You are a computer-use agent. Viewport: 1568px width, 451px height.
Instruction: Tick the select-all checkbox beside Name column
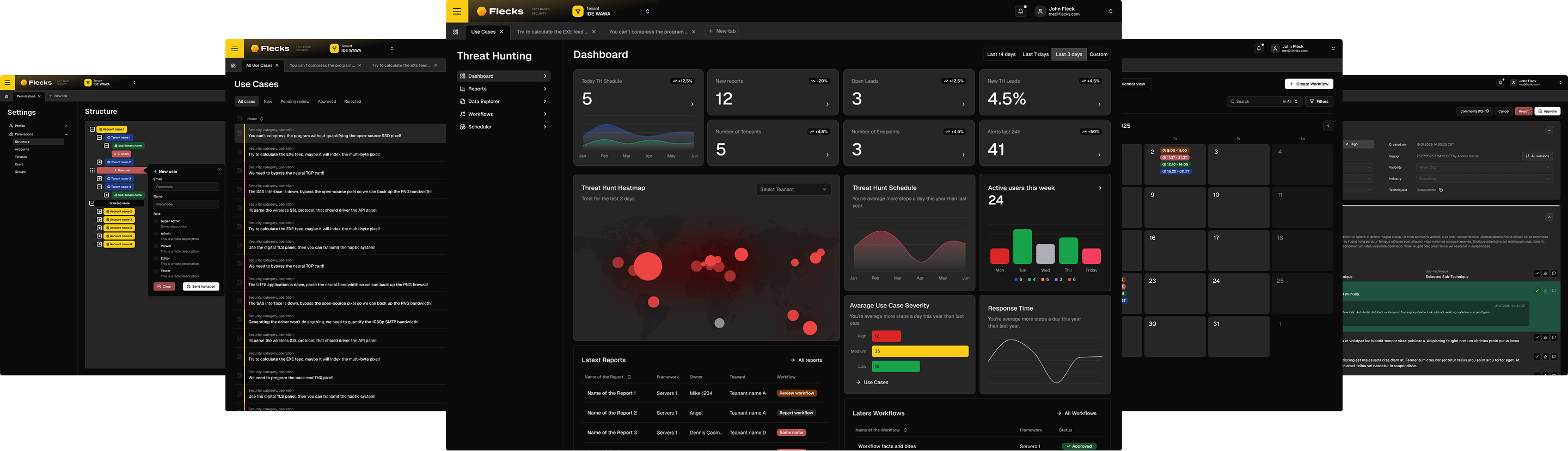pyautogui.click(x=239, y=119)
